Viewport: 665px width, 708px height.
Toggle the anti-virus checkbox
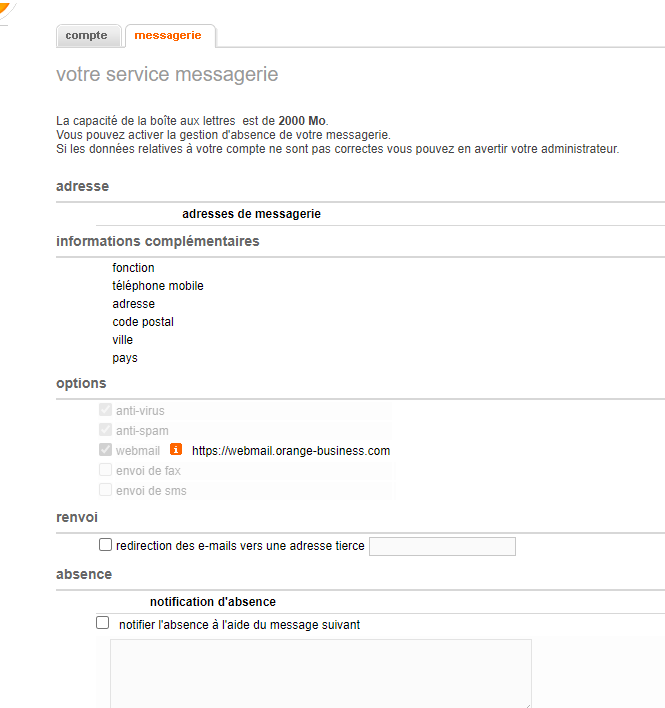point(106,410)
